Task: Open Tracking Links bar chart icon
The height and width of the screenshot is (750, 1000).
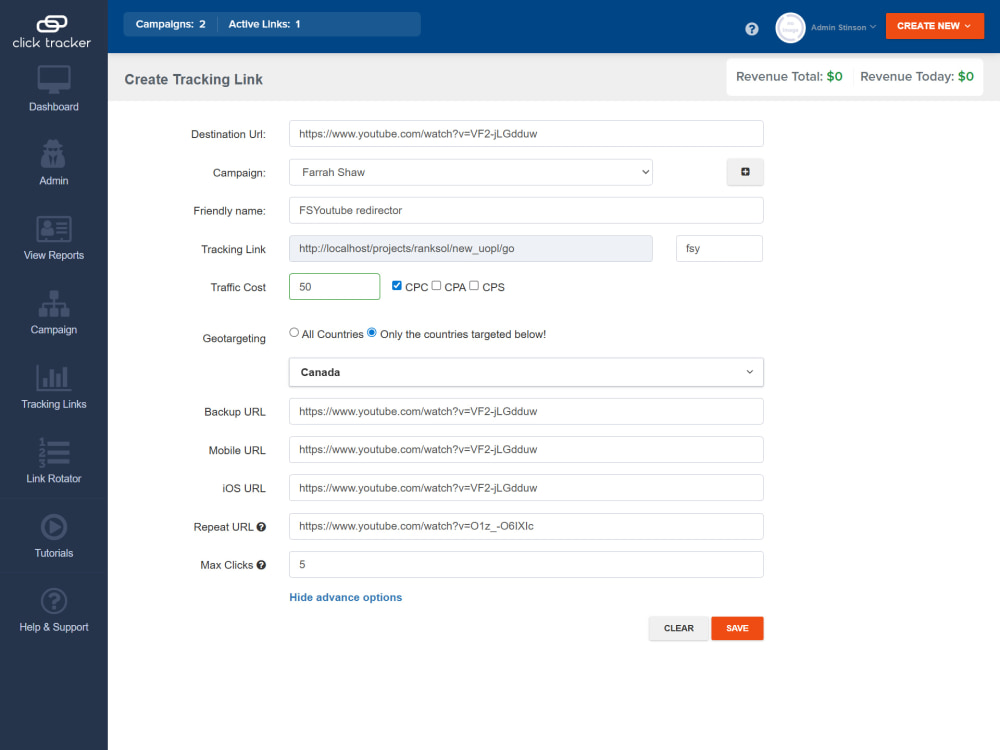Action: click(x=54, y=378)
